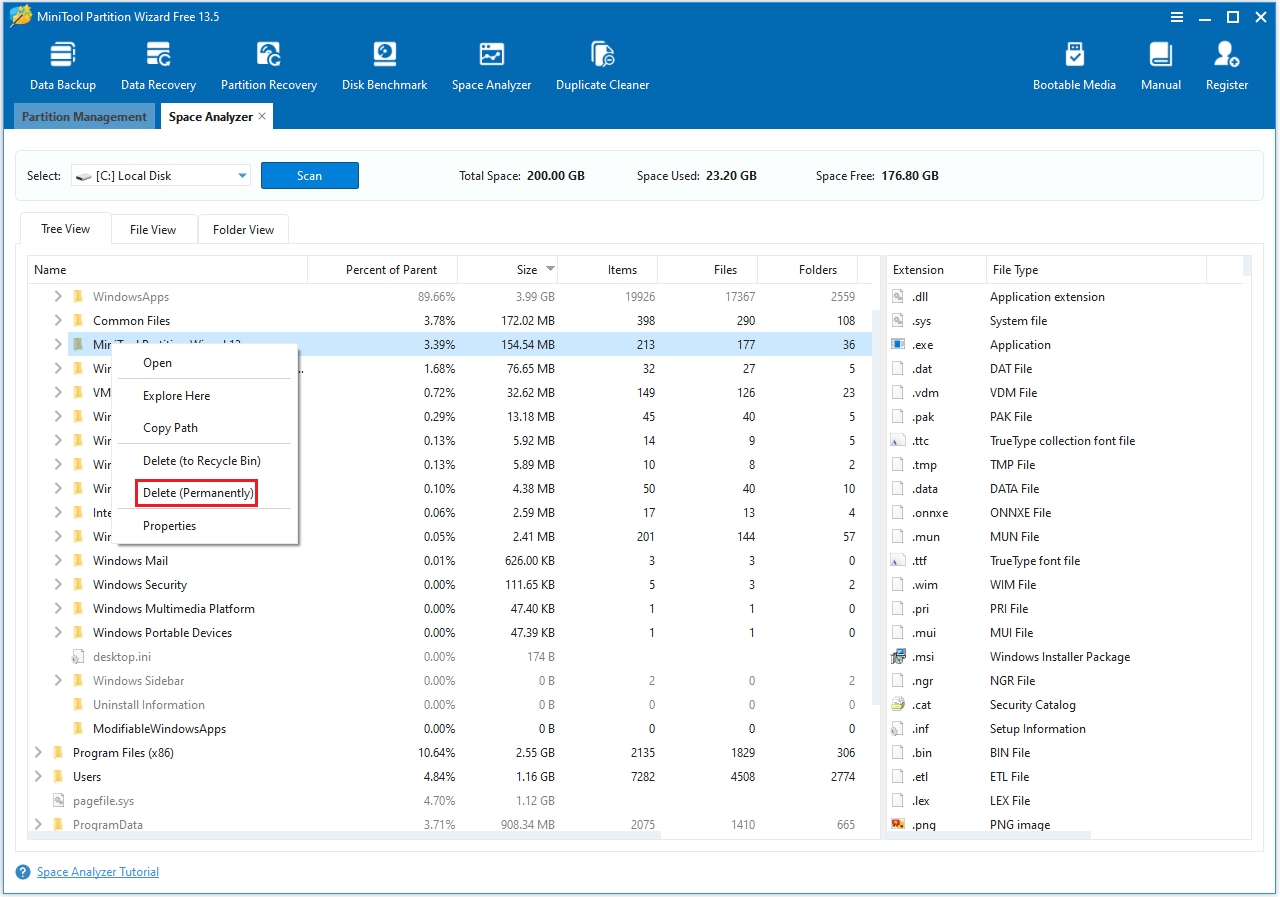This screenshot has width=1280, height=897.
Task: Select Partition Recovery
Action: (x=268, y=62)
